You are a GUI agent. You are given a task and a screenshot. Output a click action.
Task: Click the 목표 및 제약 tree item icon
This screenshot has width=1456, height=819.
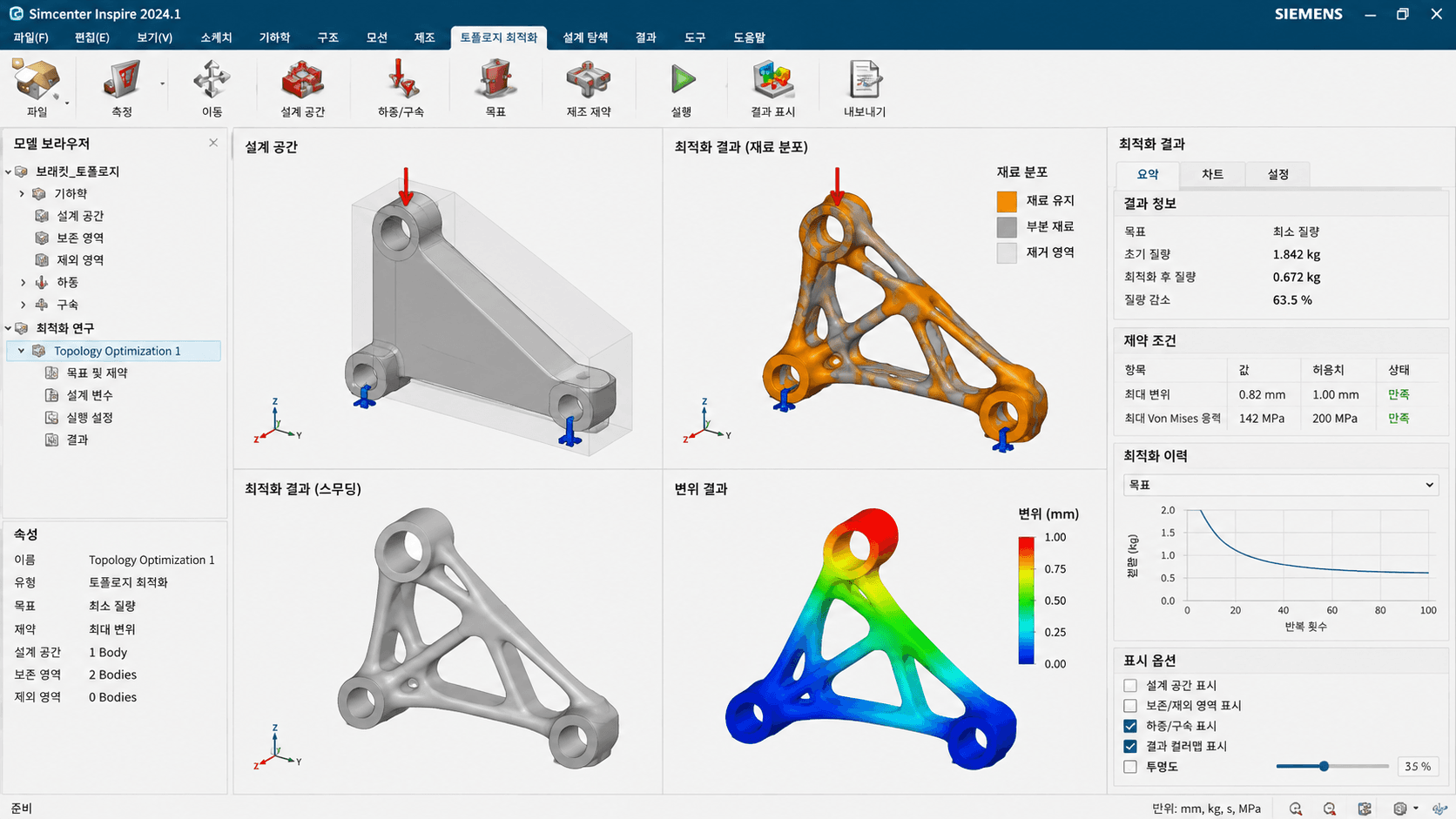(x=52, y=373)
